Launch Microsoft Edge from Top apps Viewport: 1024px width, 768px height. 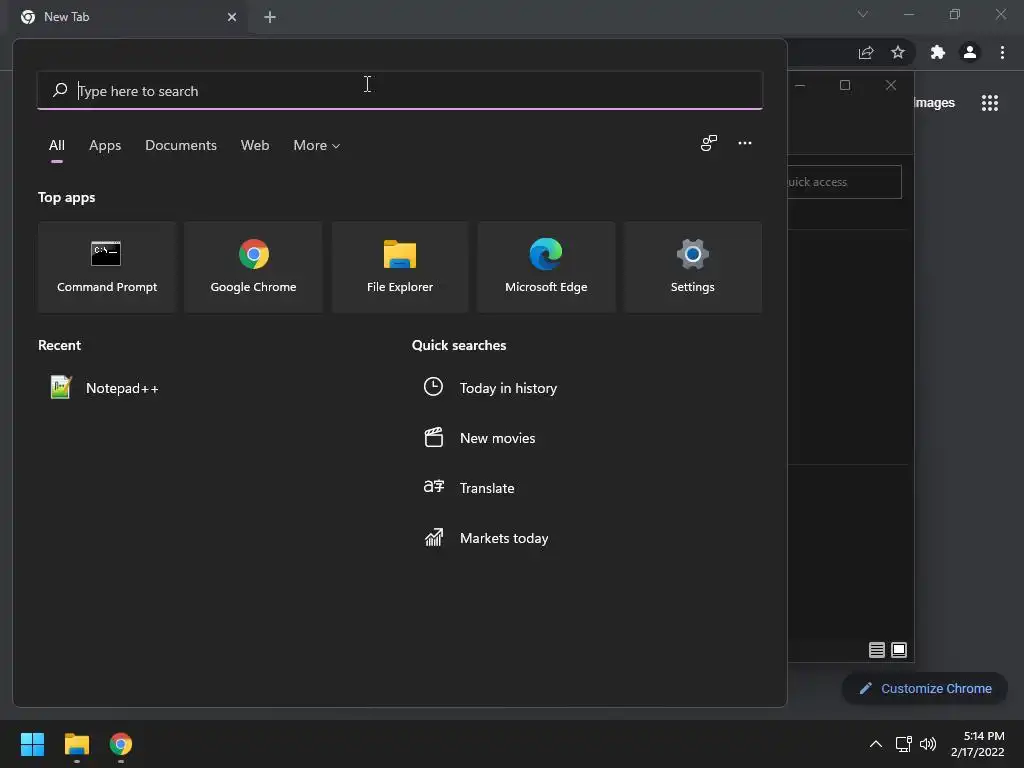(x=546, y=267)
